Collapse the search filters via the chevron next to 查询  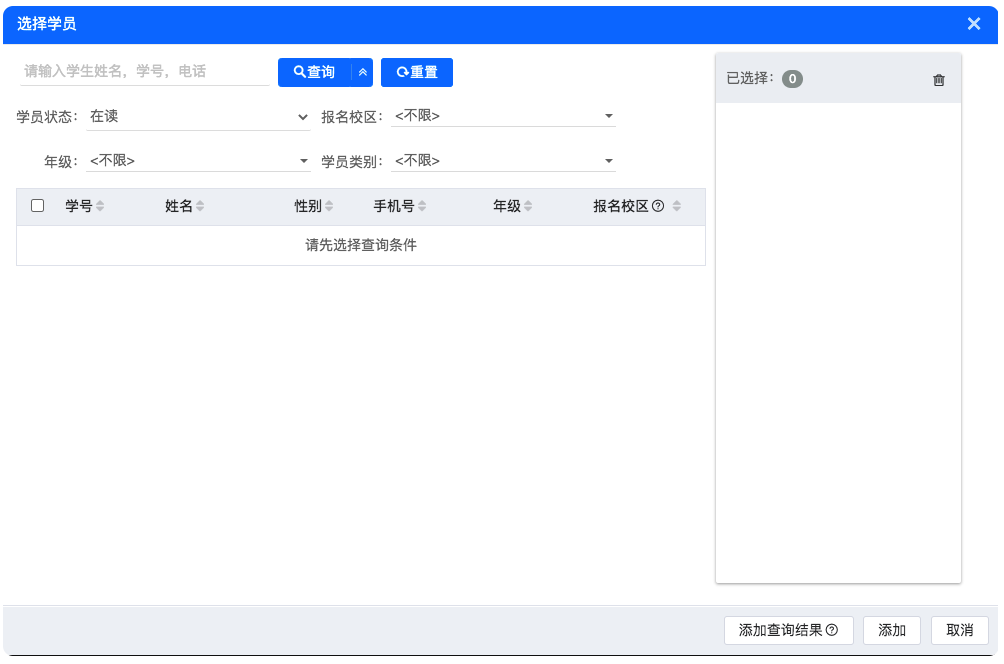(x=361, y=72)
